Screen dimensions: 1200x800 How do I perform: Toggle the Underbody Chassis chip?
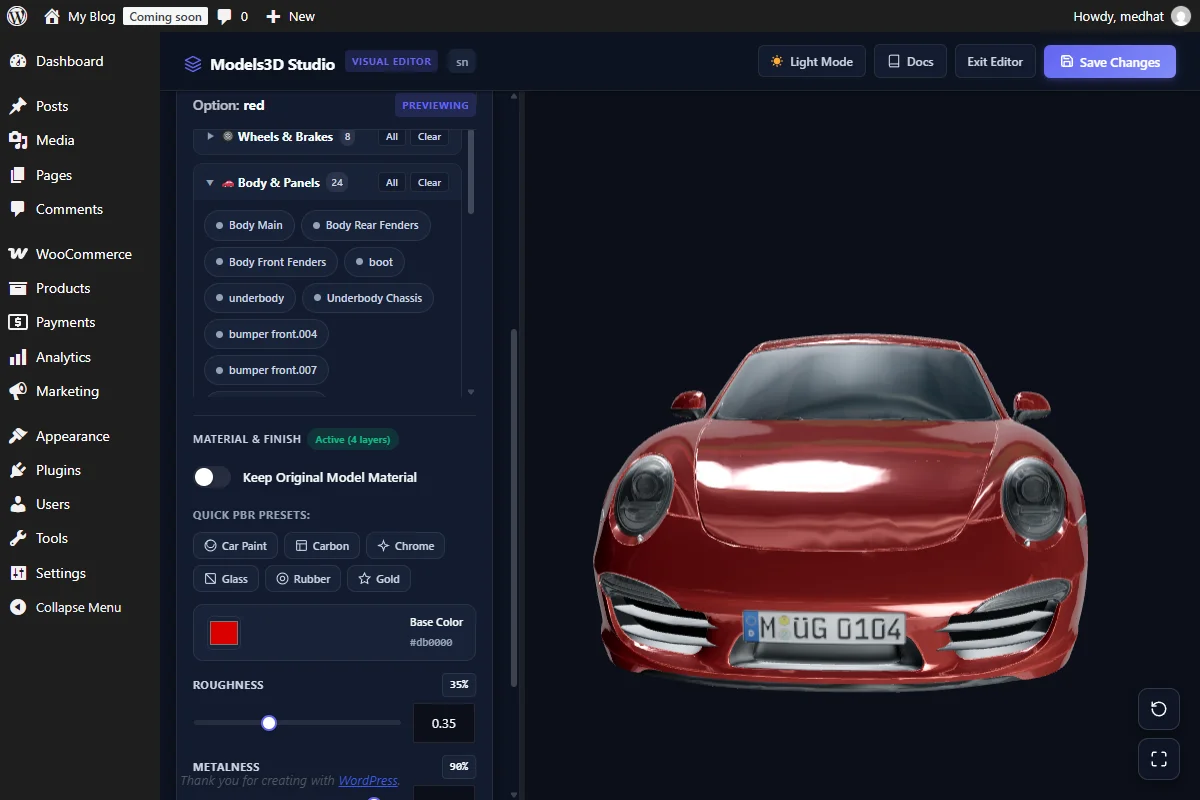tap(368, 298)
